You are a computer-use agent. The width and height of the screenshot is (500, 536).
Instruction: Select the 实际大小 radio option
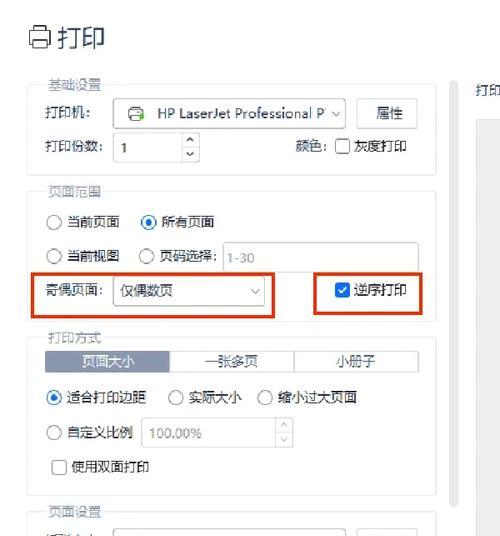click(x=176, y=398)
